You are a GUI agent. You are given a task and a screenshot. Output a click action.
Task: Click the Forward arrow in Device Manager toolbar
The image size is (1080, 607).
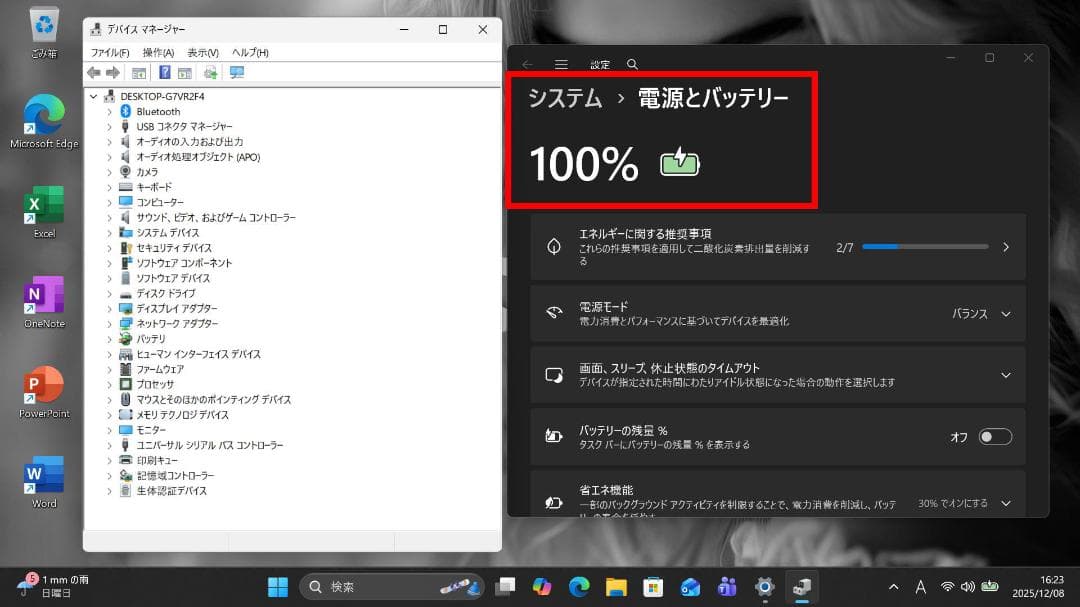(112, 72)
